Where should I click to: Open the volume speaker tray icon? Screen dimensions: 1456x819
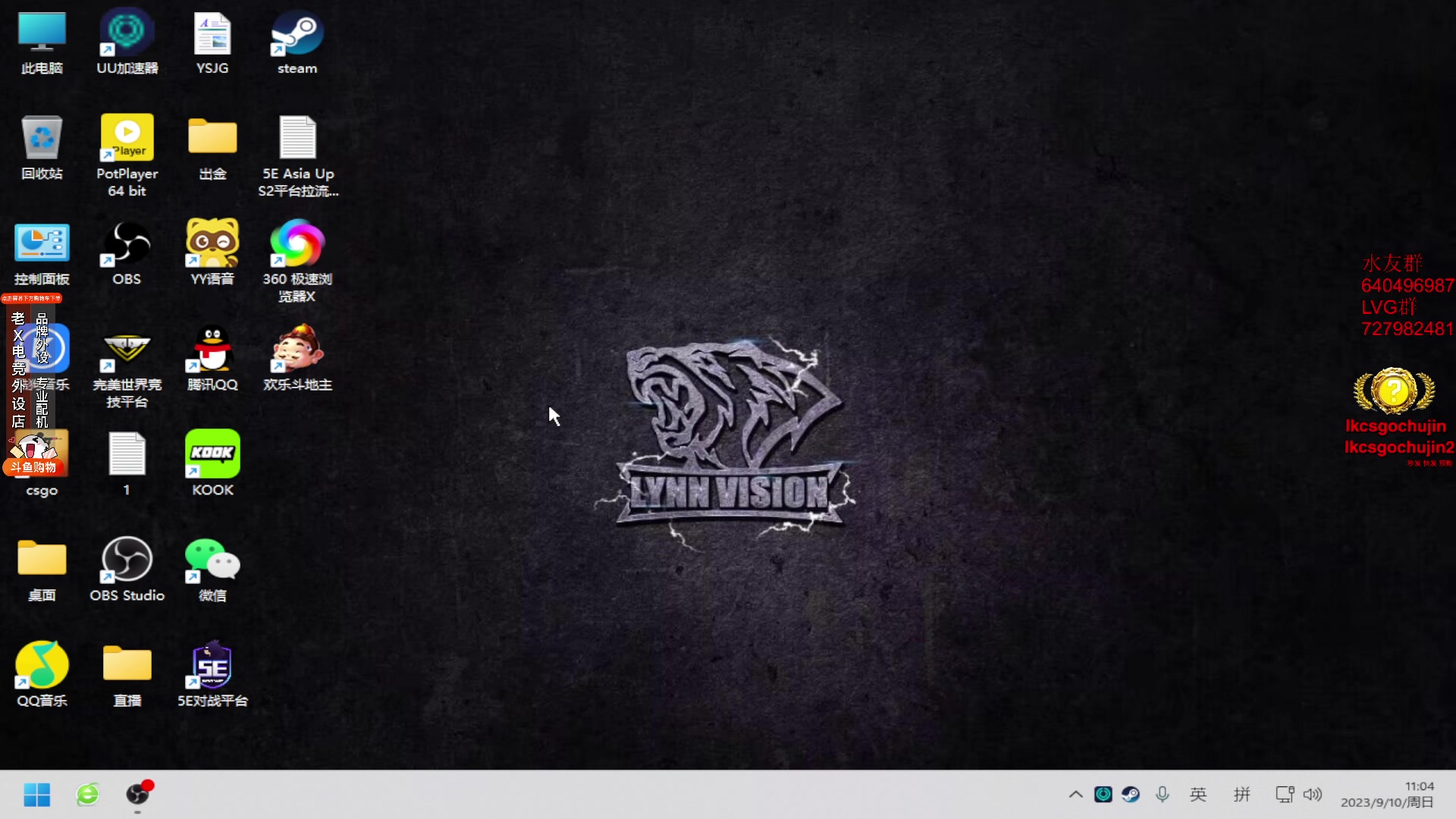point(1313,795)
